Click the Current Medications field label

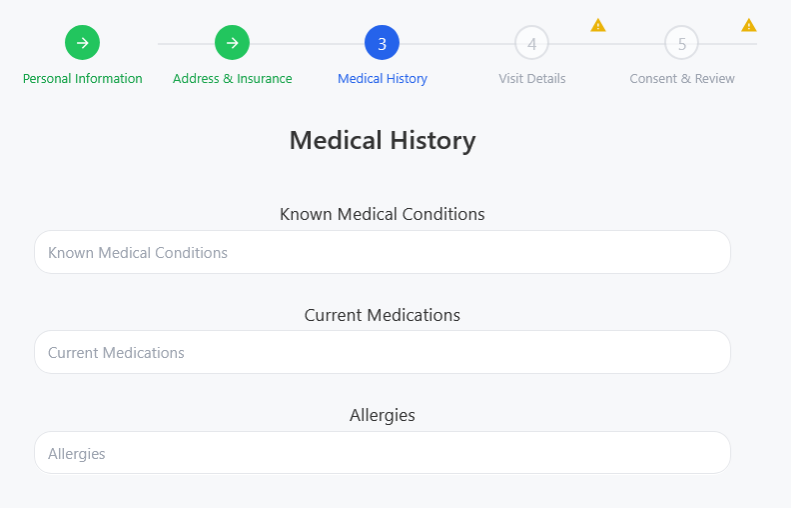point(382,315)
